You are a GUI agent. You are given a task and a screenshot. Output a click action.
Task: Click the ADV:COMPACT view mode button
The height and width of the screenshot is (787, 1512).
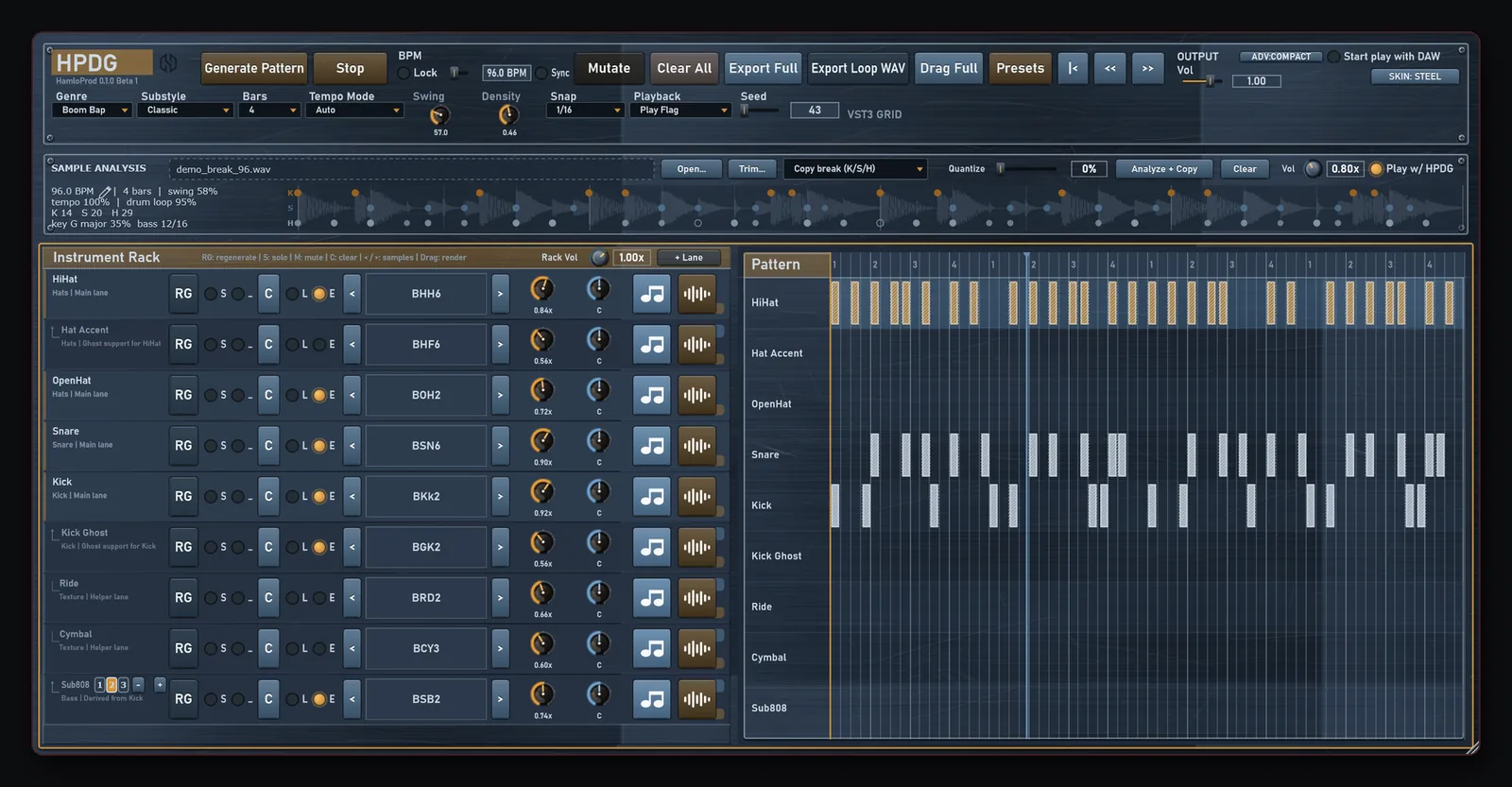tap(1280, 57)
